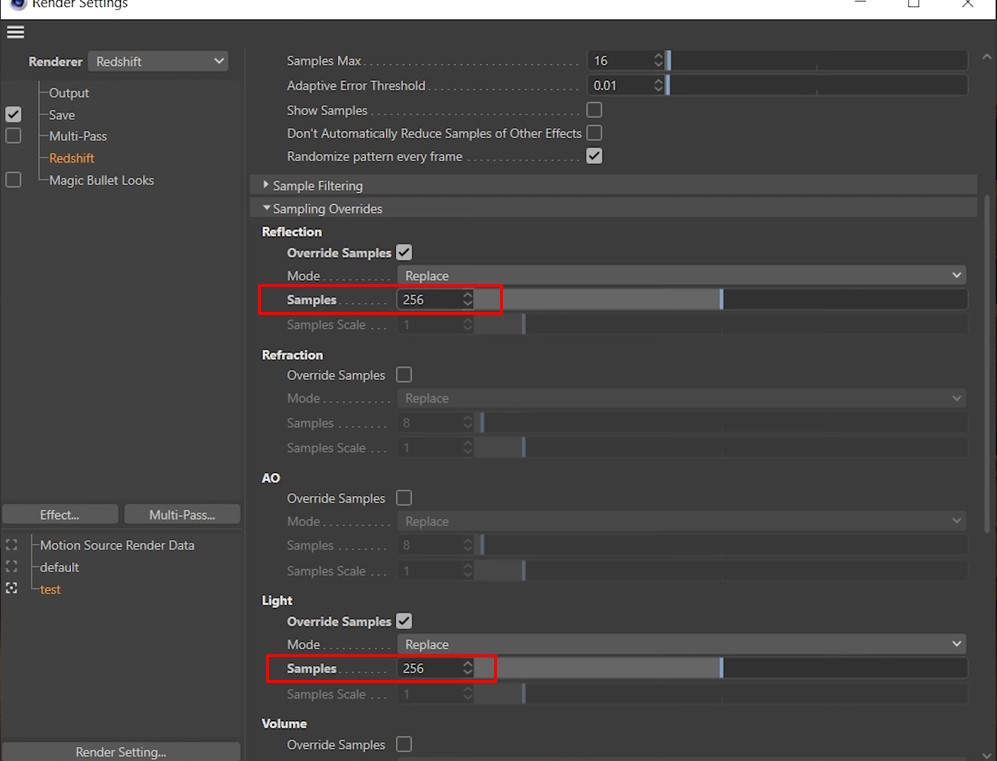Select Magic Bullet Looks settings item
This screenshot has width=997, height=761.
(x=101, y=180)
